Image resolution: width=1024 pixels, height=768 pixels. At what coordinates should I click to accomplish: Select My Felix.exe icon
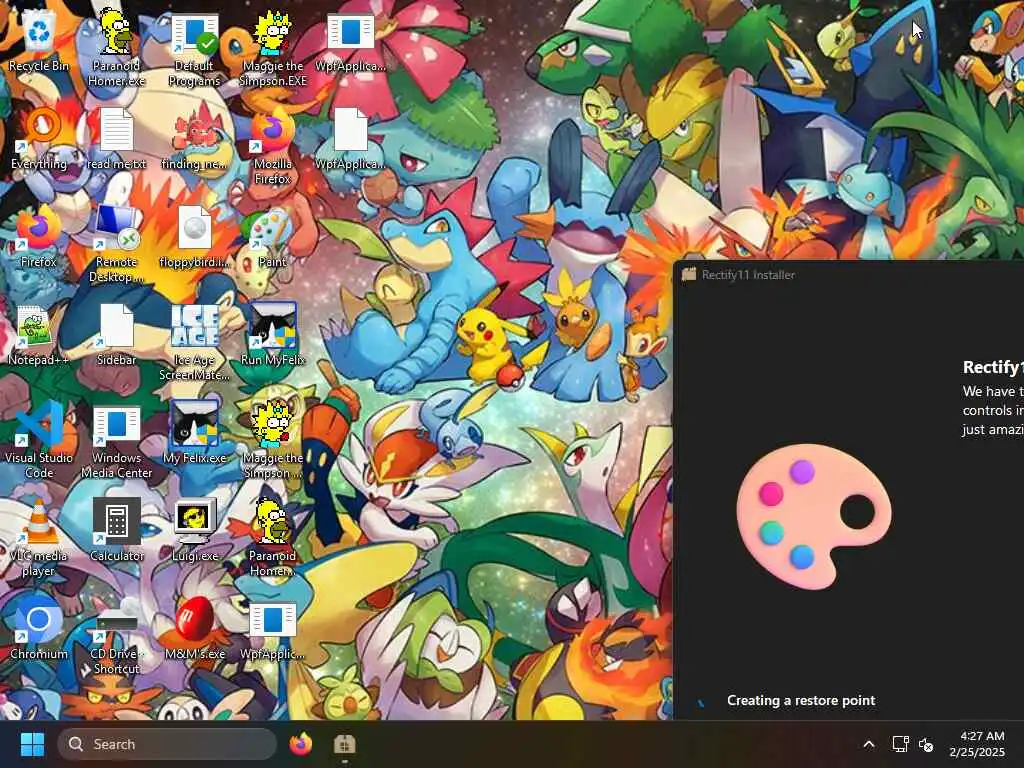click(195, 432)
